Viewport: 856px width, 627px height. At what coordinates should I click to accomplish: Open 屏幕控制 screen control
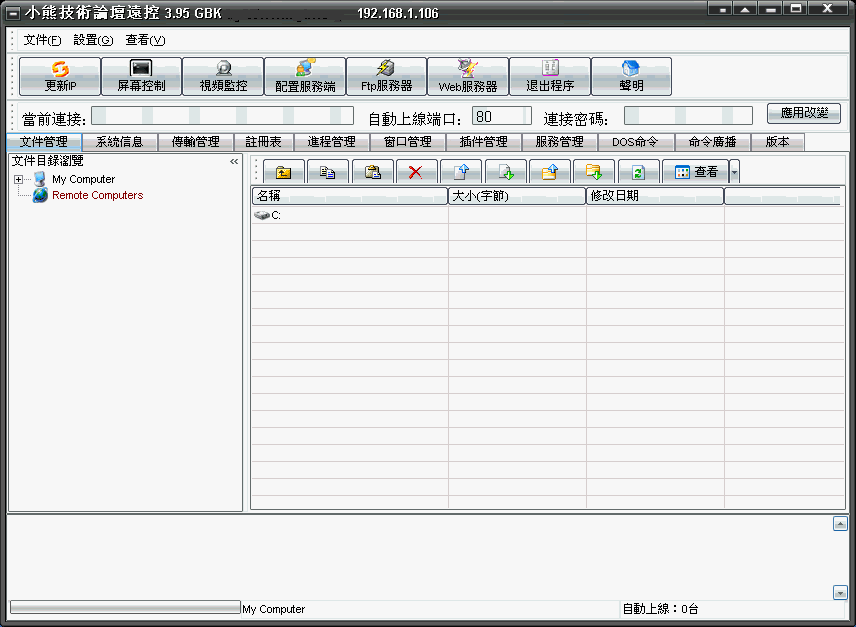141,76
